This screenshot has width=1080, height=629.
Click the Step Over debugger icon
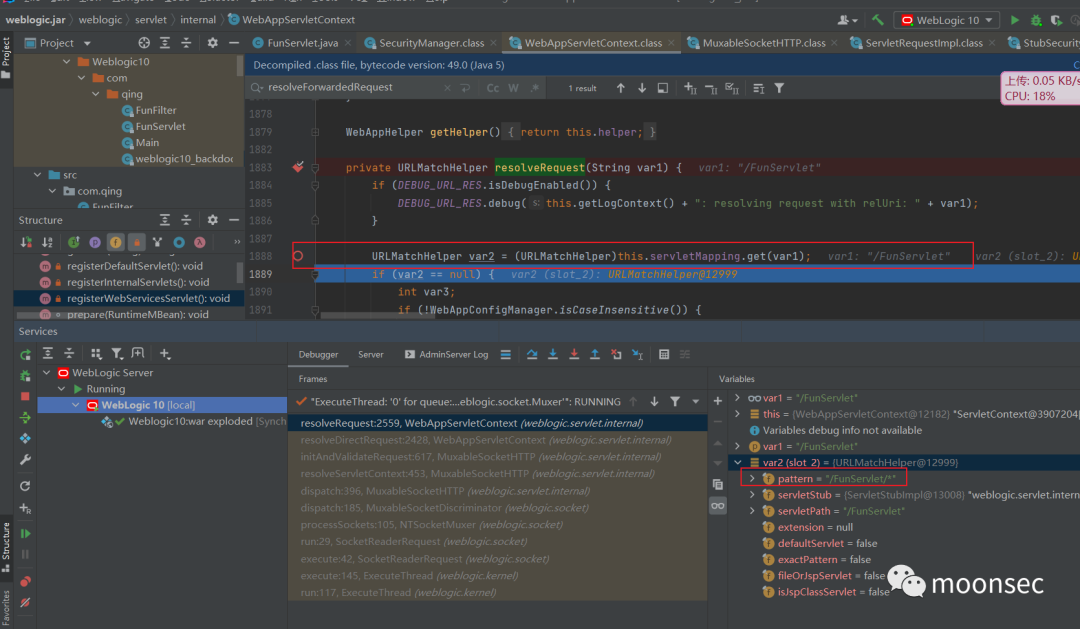click(x=532, y=354)
